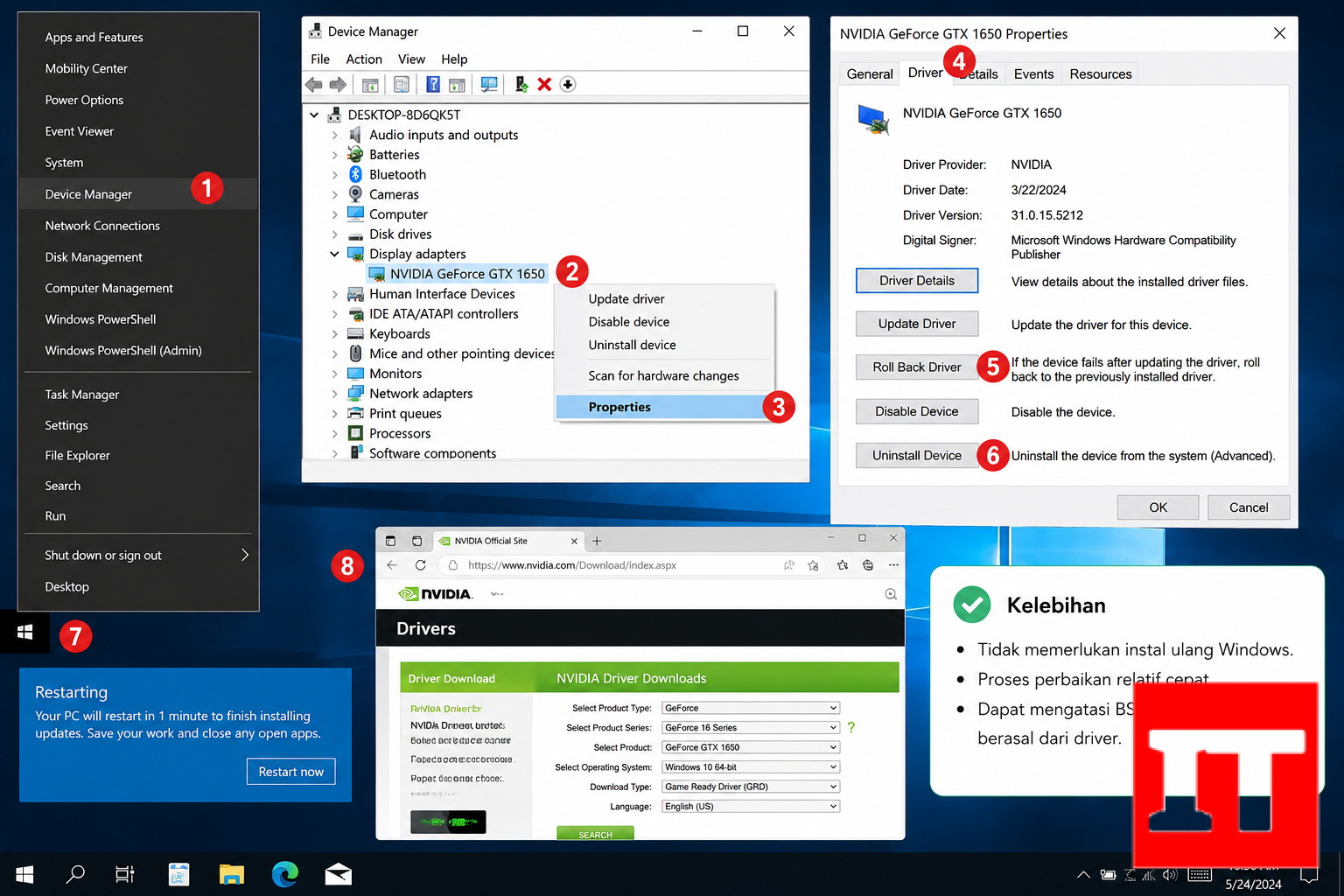
Task: Open the Select Product Type dropdown
Action: pos(750,708)
